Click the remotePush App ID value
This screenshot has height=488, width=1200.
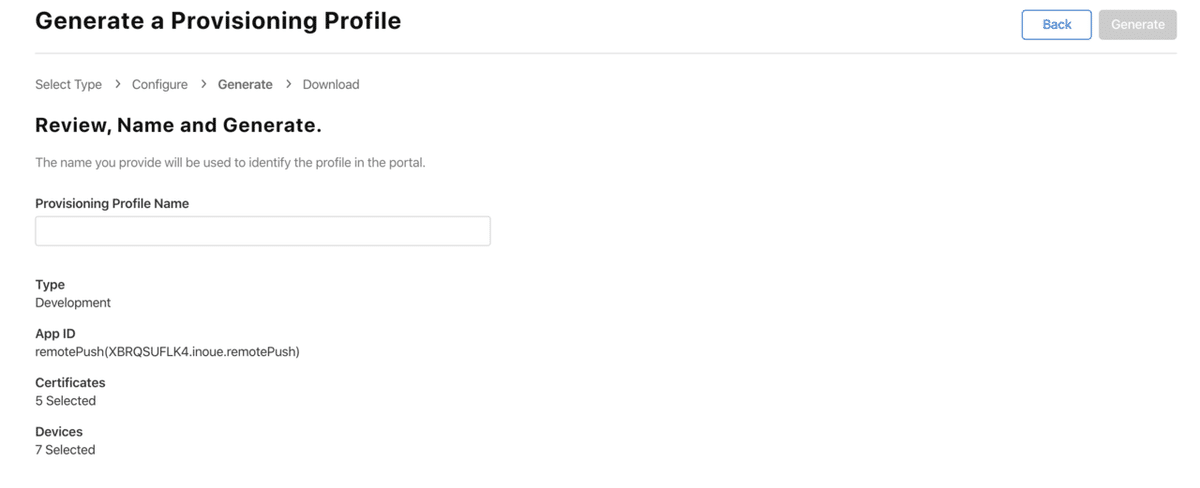point(167,352)
